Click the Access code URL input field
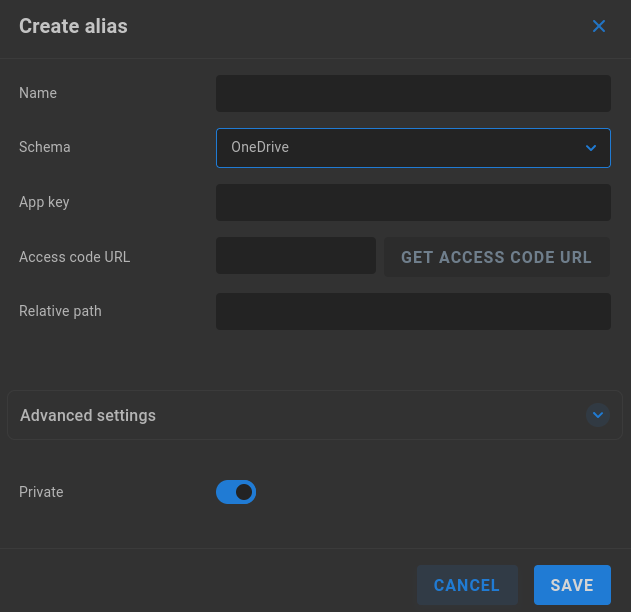631x612 pixels. [x=296, y=256]
